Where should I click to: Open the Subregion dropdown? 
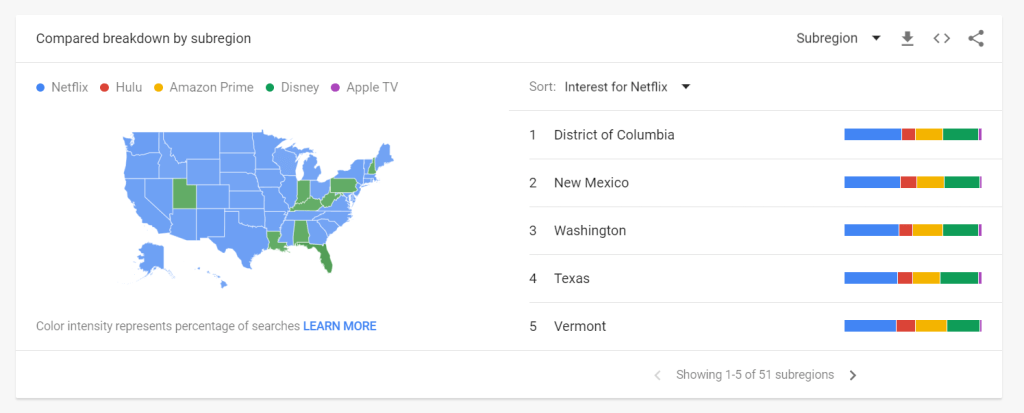838,39
